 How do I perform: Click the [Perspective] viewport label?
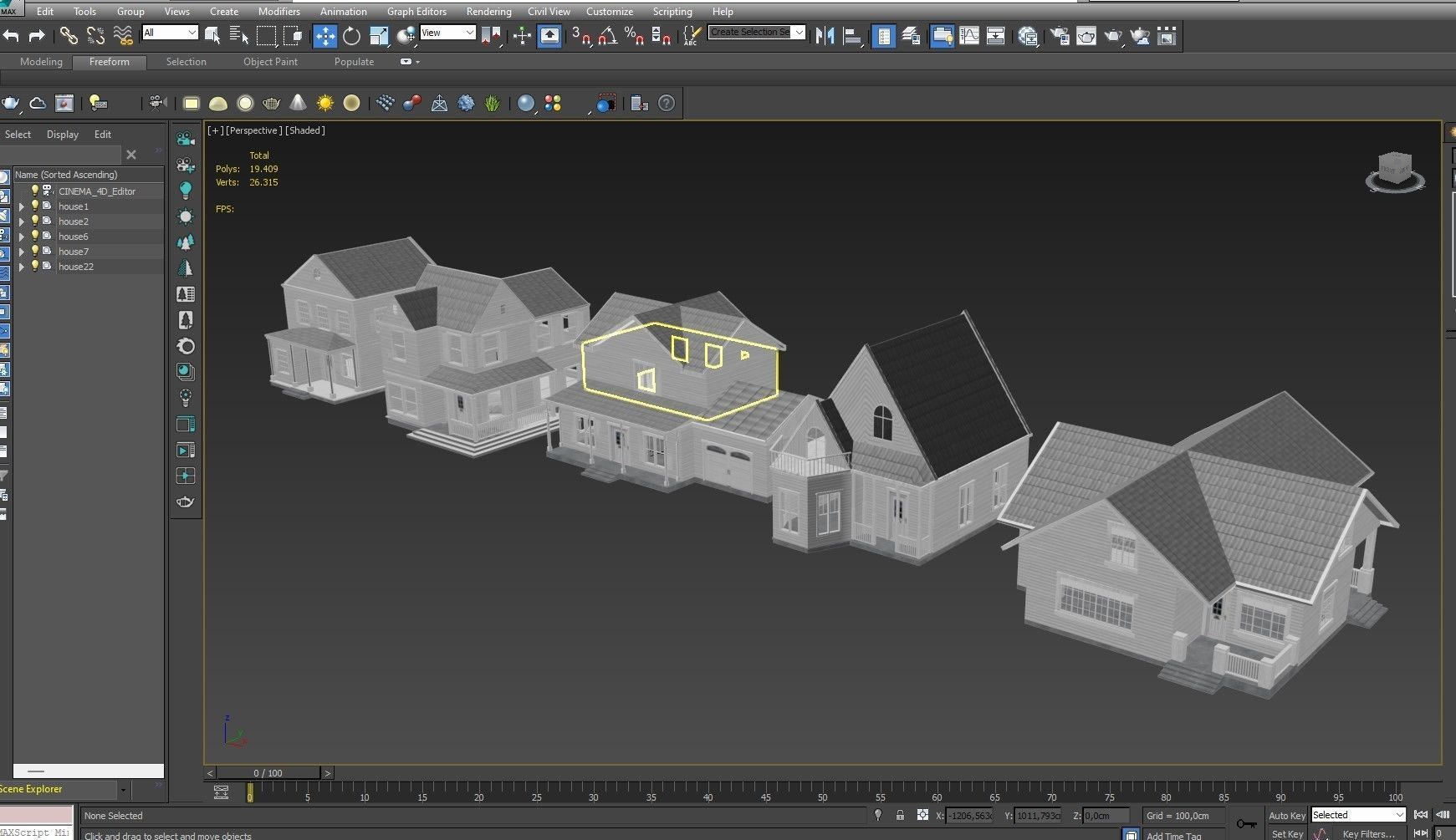pyautogui.click(x=254, y=130)
